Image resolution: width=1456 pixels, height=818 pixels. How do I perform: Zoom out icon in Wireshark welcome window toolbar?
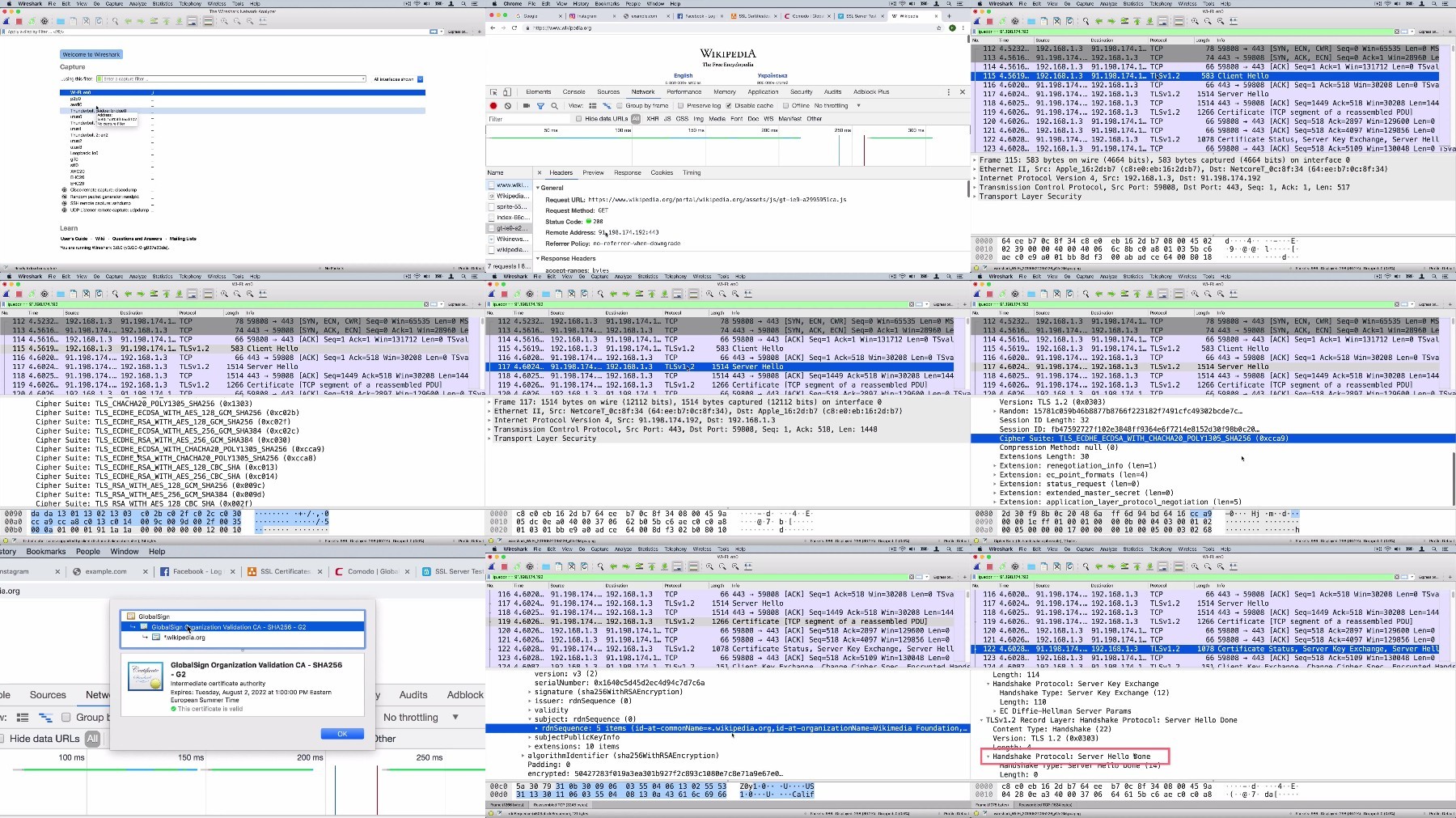click(x=237, y=21)
